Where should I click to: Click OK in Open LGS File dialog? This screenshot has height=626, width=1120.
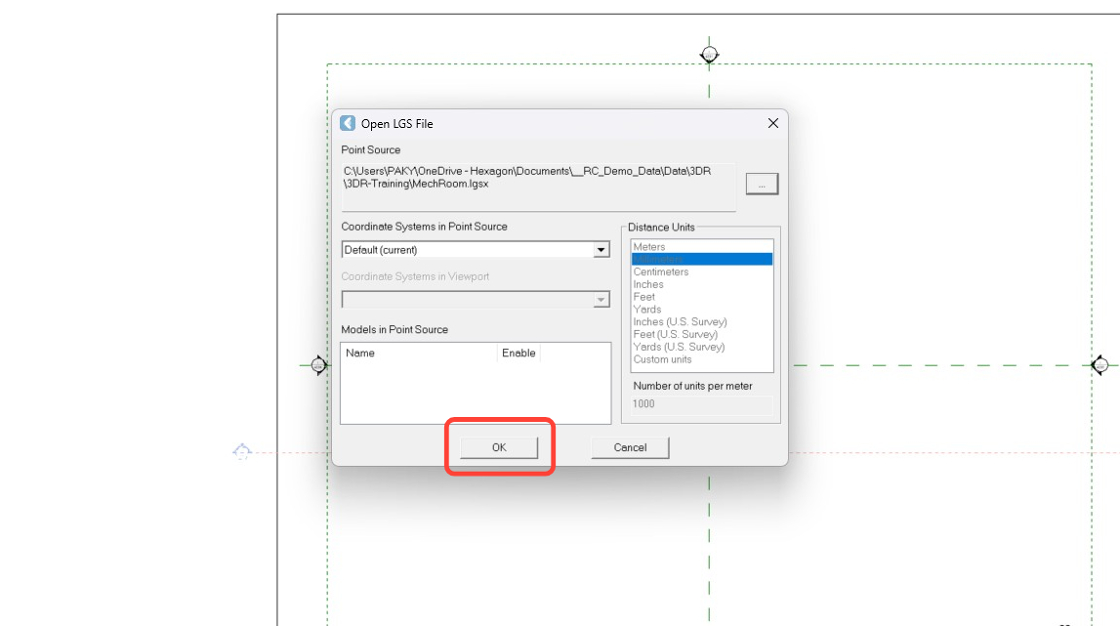499,447
